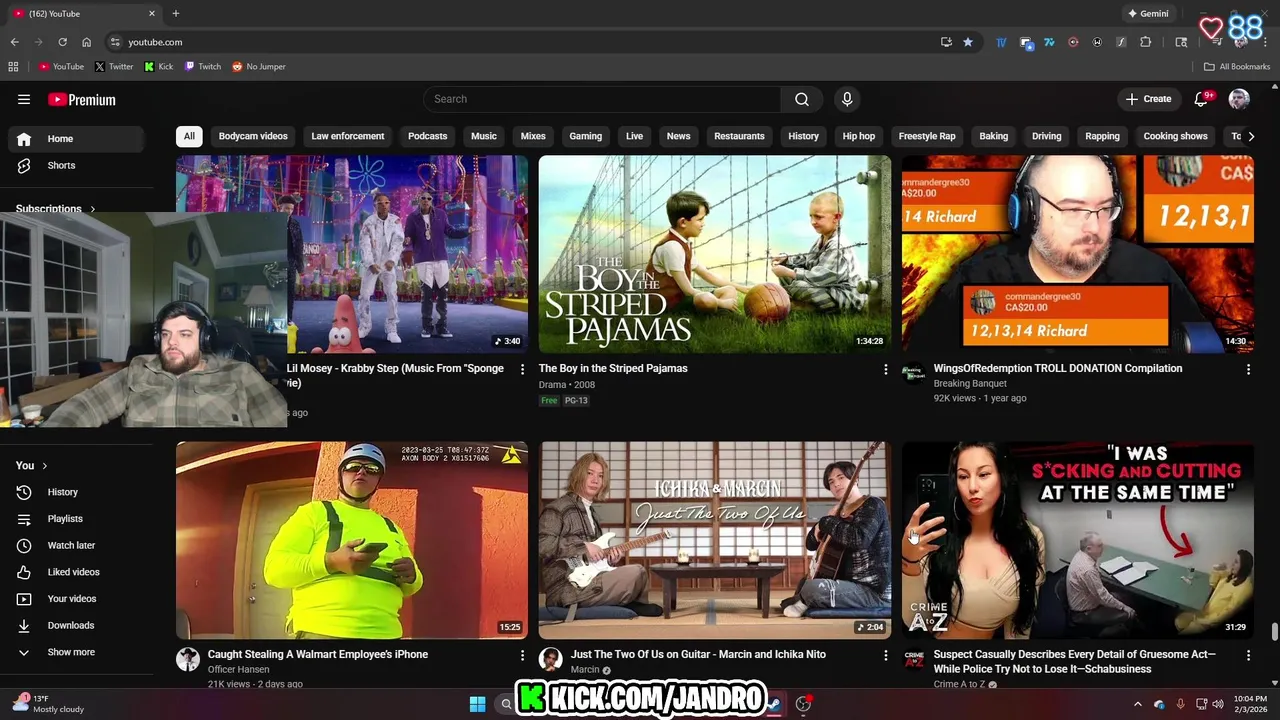
Task: Click the Create button
Action: [x=1148, y=99]
